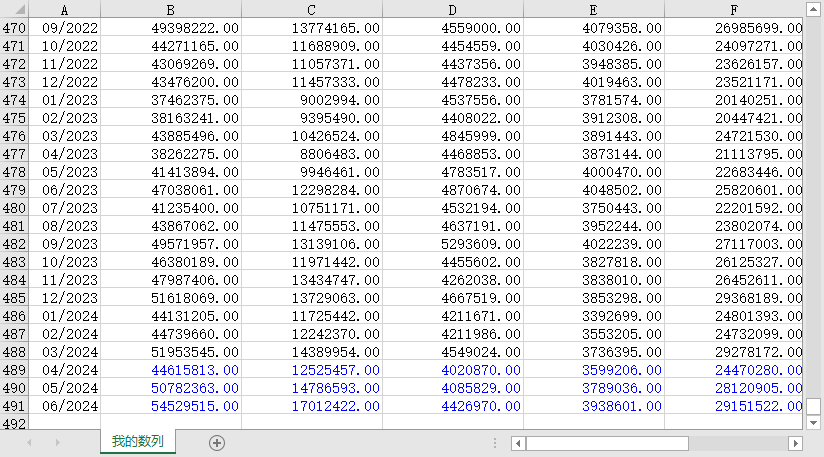The height and width of the screenshot is (457, 824).
Task: Select blue cell 17012422.00
Action: pos(312,406)
